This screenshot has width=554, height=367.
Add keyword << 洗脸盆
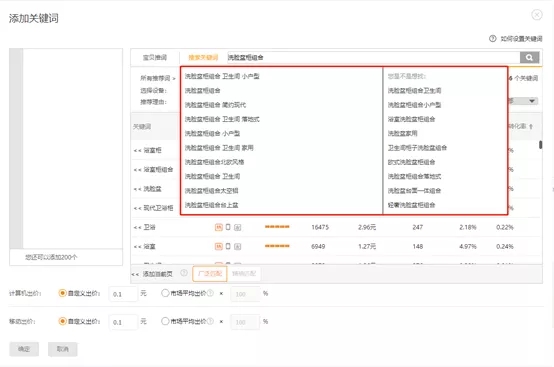[x=148, y=189]
